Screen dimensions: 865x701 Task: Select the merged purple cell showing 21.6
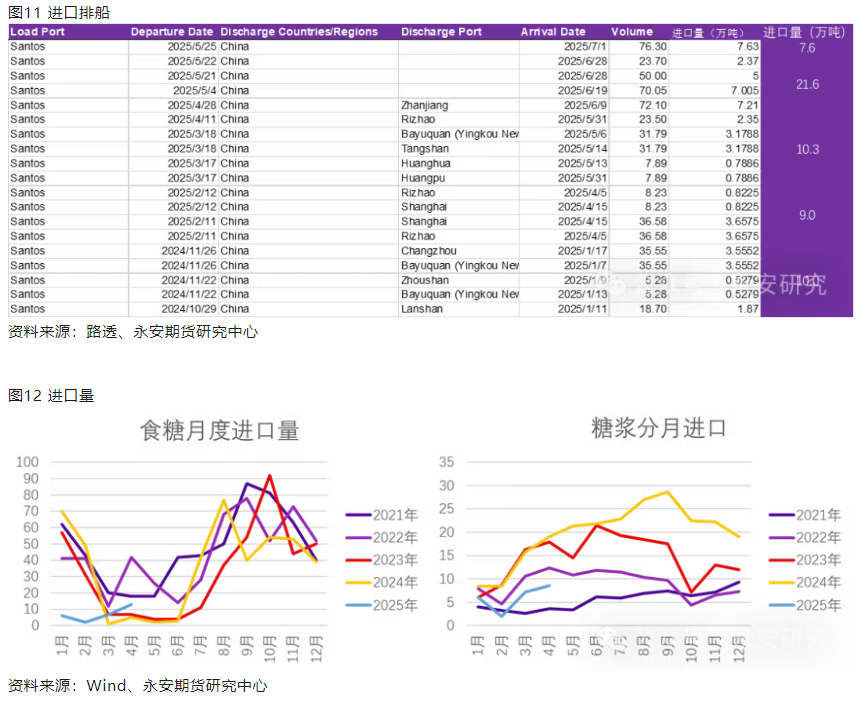pos(807,85)
